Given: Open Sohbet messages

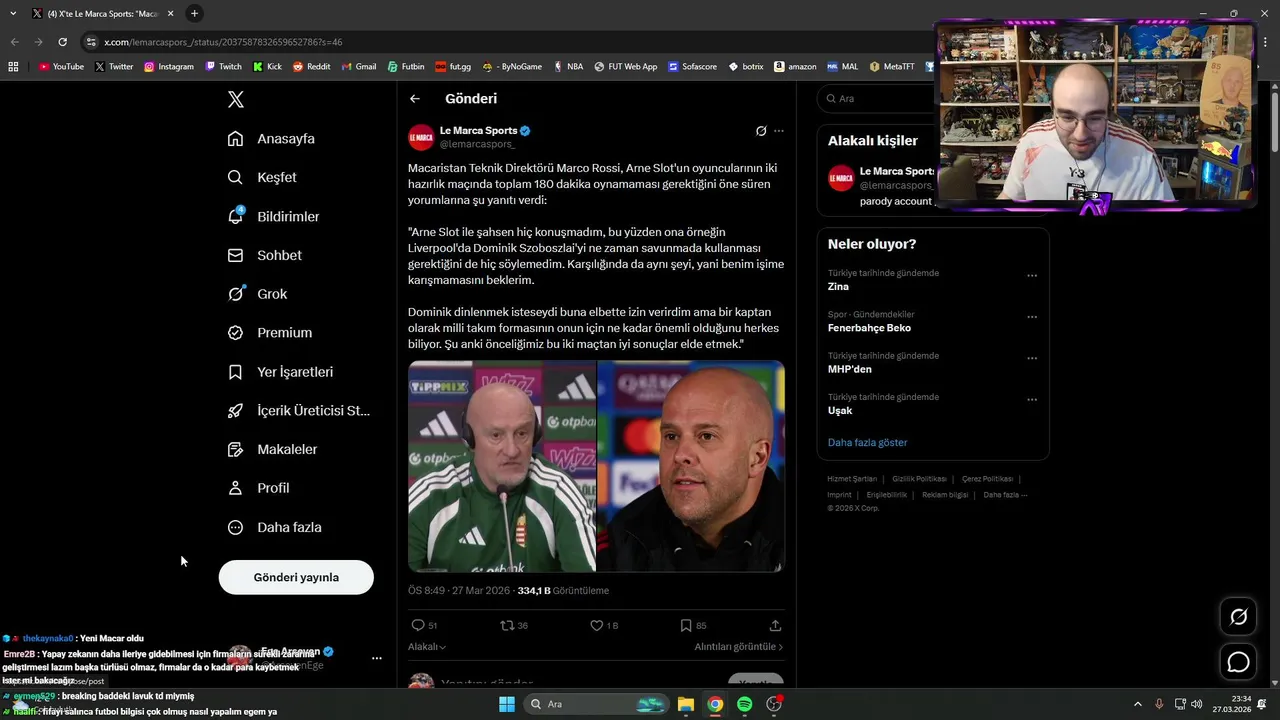Looking at the screenshot, I should [264, 255].
